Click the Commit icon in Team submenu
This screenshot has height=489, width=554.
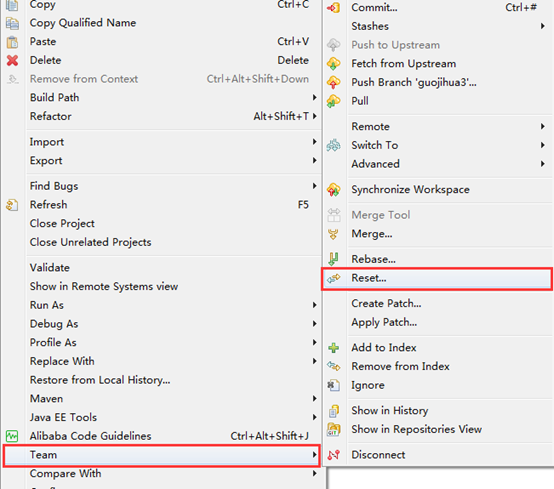click(334, 8)
